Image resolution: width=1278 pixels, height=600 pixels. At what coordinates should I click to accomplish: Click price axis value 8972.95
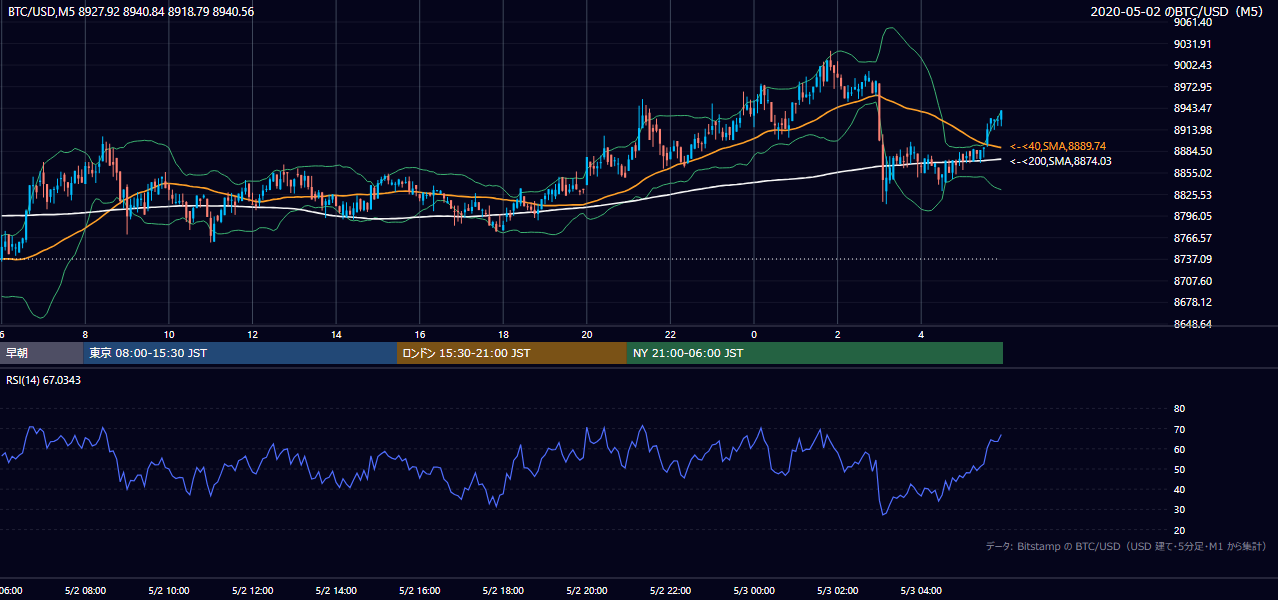point(1192,87)
